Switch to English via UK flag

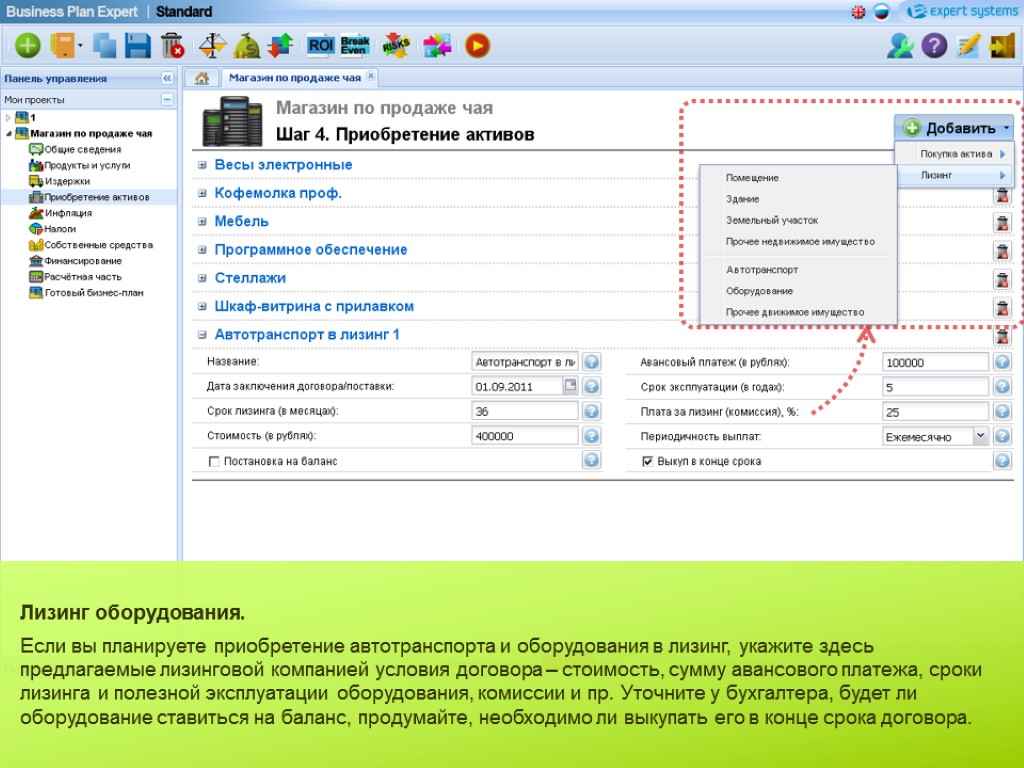(x=858, y=12)
